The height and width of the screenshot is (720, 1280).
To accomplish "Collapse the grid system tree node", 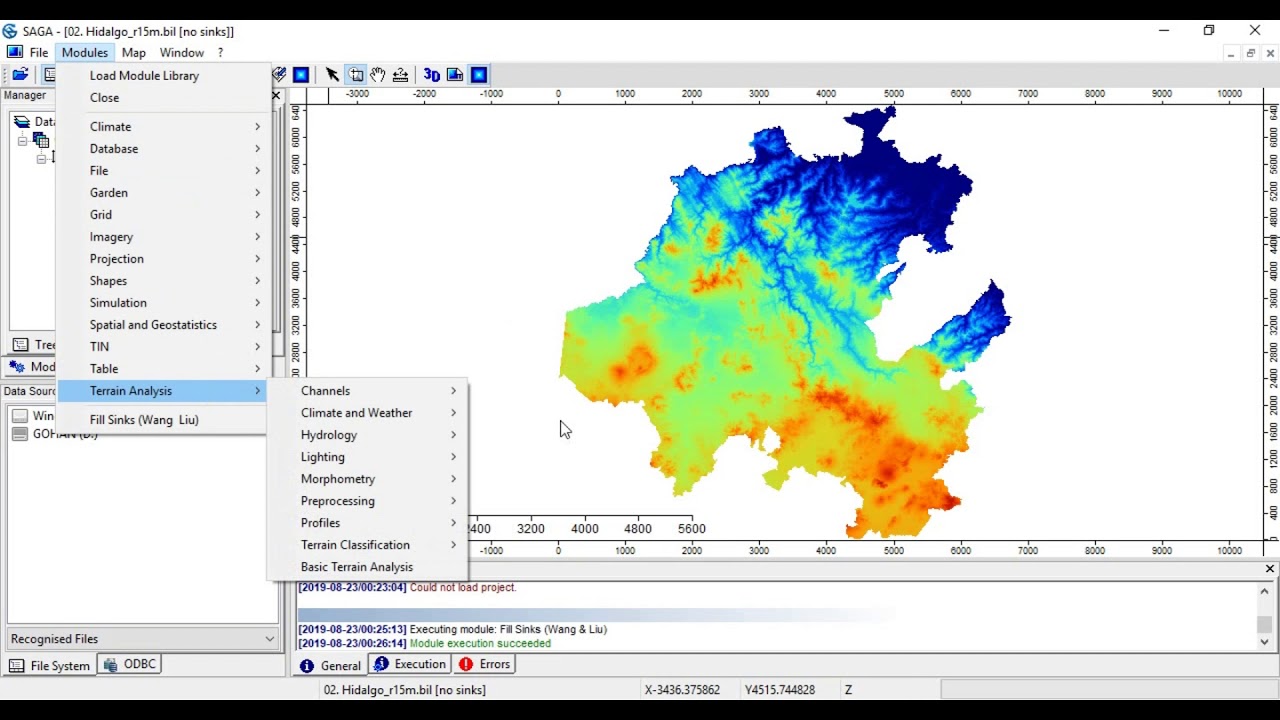I will [22, 141].
